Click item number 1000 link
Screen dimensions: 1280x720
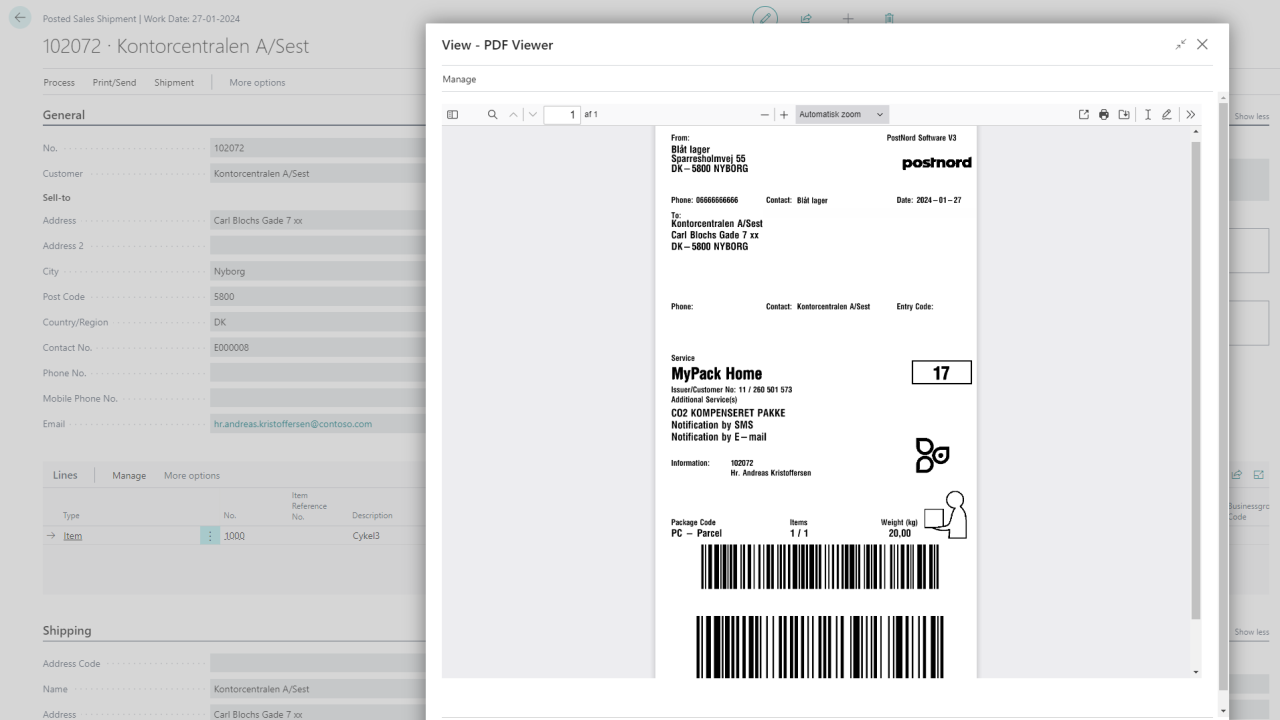pyautogui.click(x=234, y=536)
